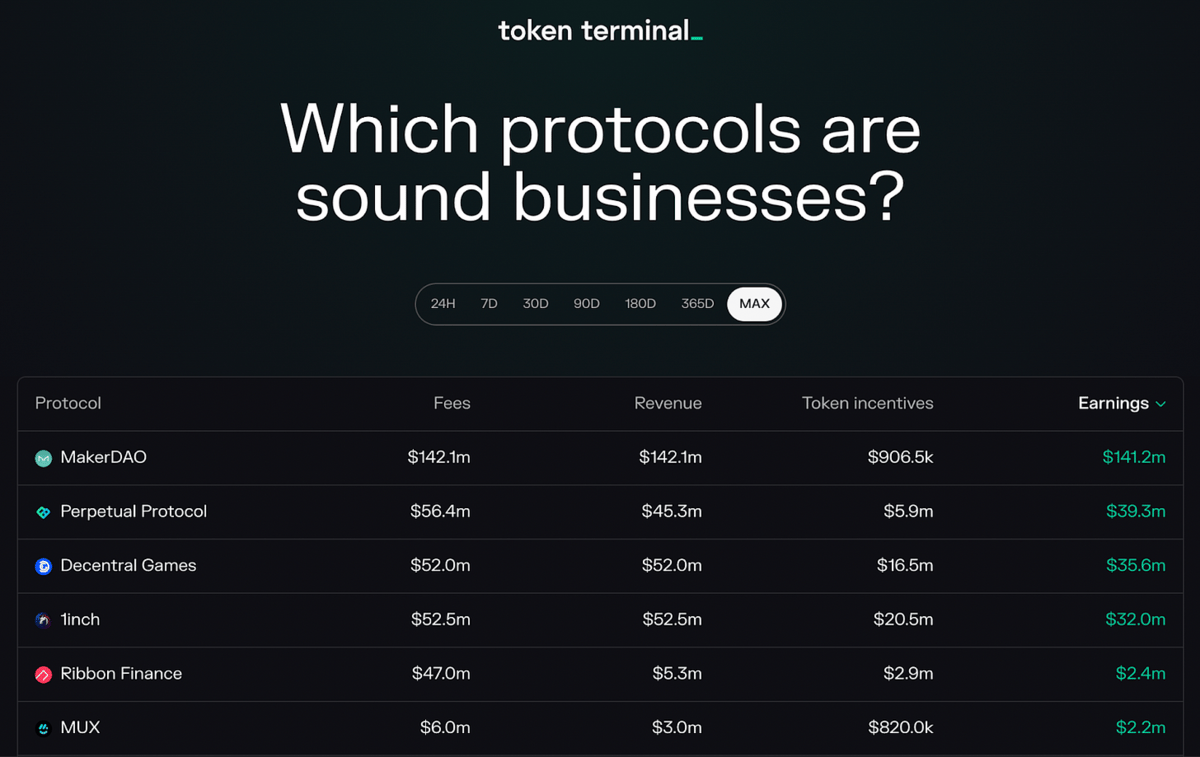
Task: Click the MUX logo icon
Action: 43,728
